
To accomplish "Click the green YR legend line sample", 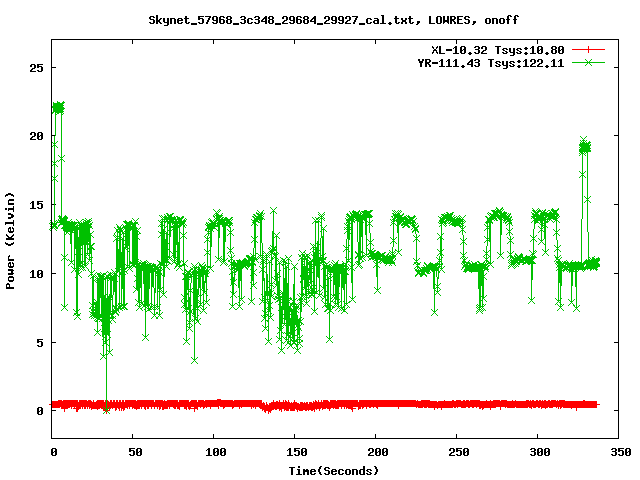I will (588, 62).
